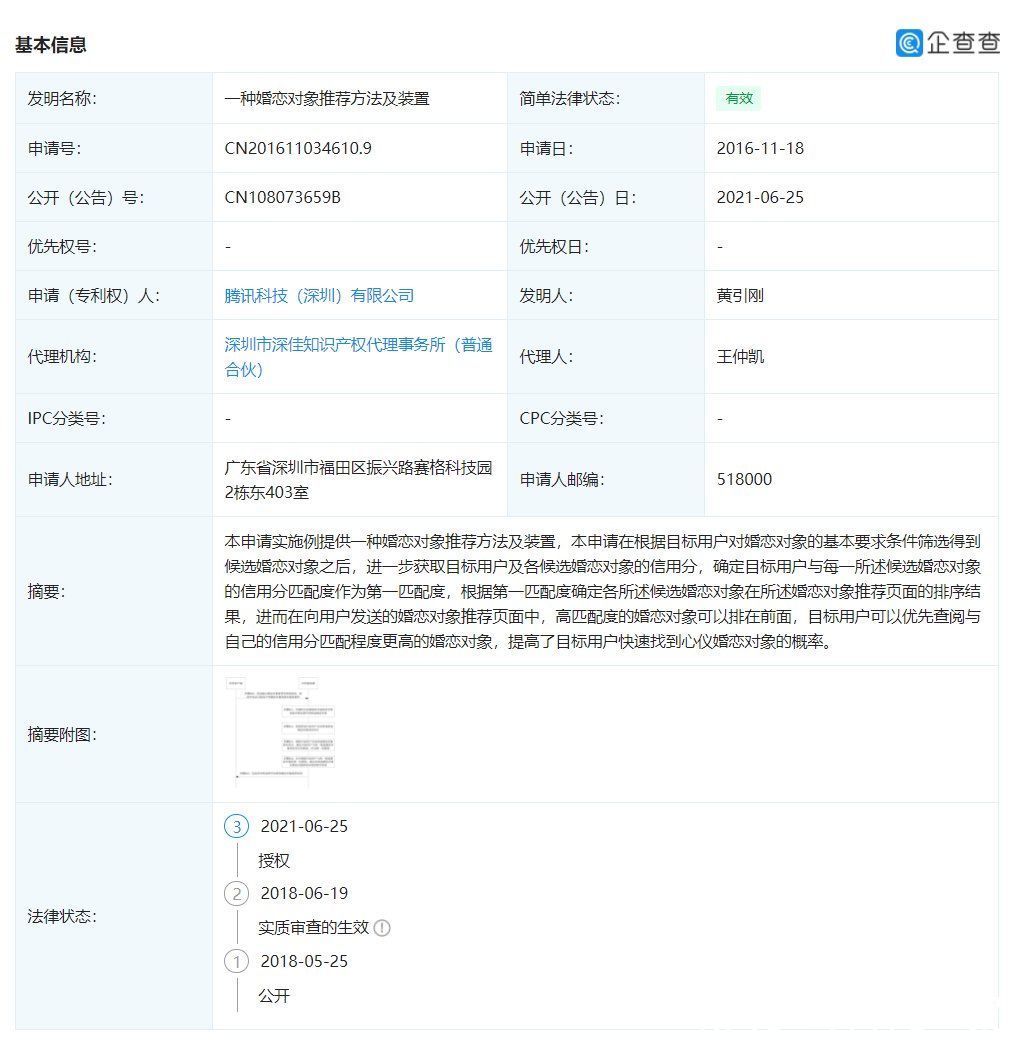Click timeline step 3 circle marker
Screen dimensions: 1013x1046
pos(237,826)
